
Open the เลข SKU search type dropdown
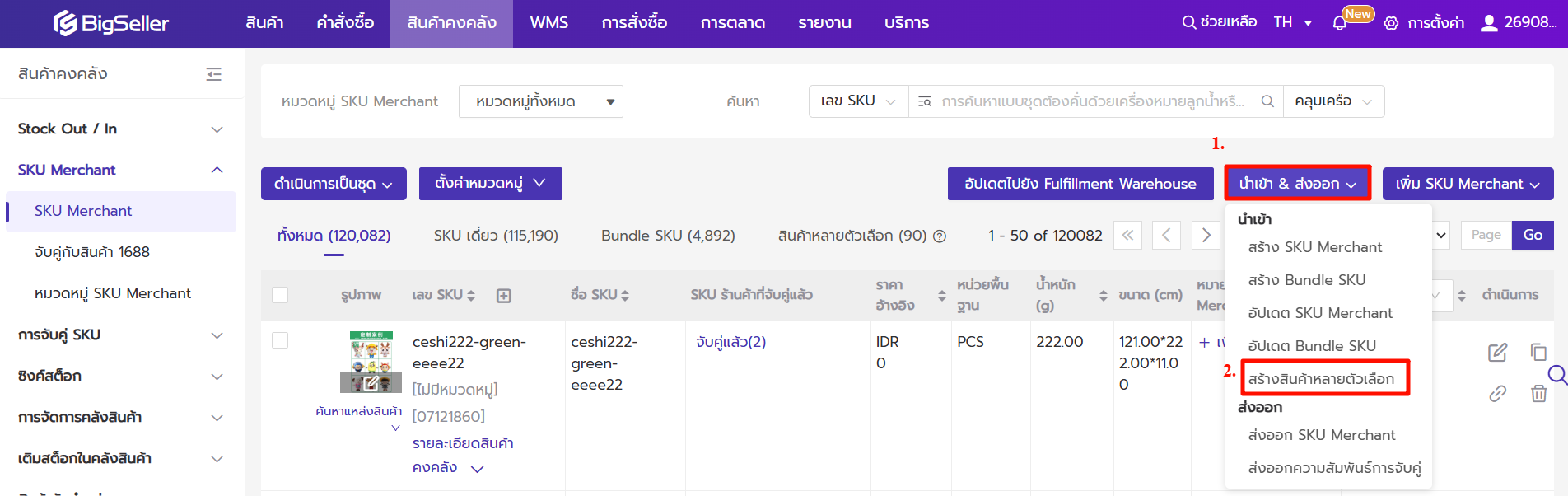pos(858,101)
